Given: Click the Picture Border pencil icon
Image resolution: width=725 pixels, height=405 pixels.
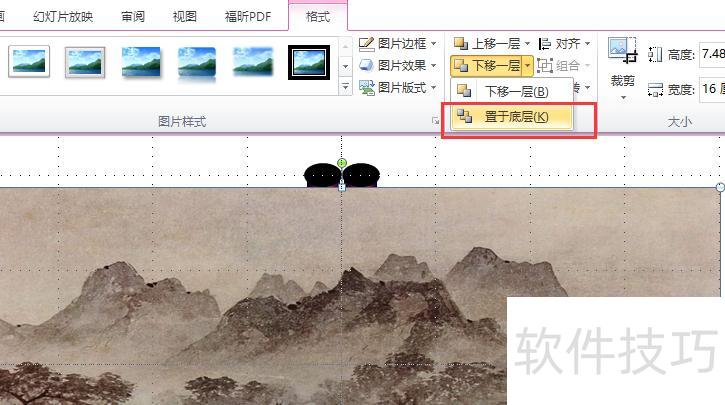Looking at the screenshot, I should coord(366,44).
